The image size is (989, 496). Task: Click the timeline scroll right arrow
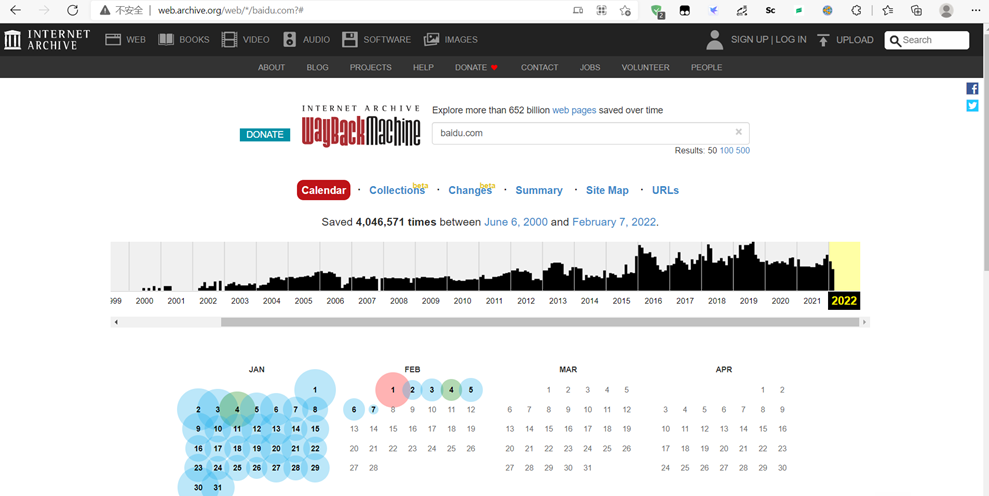pyautogui.click(x=865, y=322)
